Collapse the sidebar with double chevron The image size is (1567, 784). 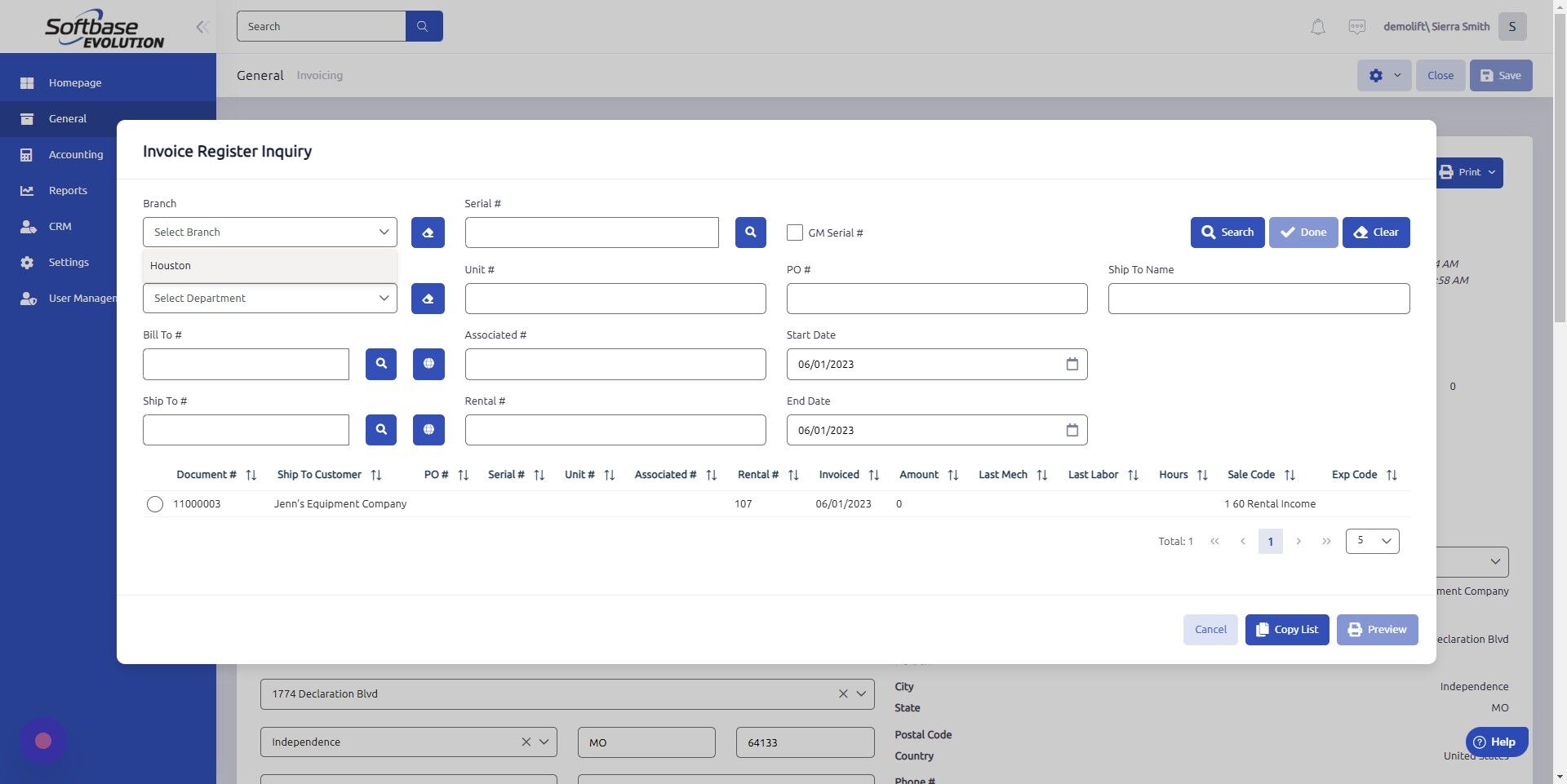202,27
